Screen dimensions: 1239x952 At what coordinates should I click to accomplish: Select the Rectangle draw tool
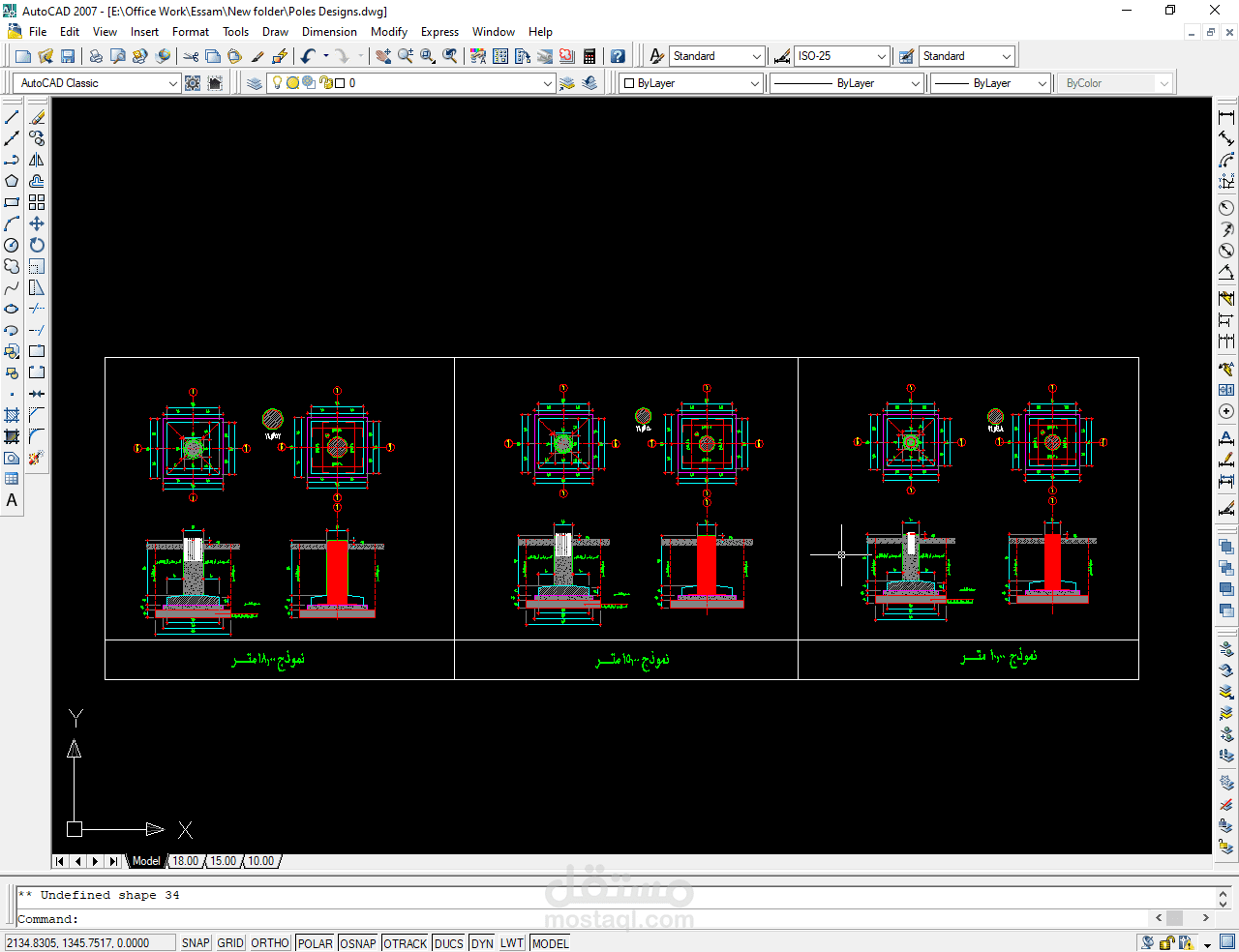click(x=12, y=202)
